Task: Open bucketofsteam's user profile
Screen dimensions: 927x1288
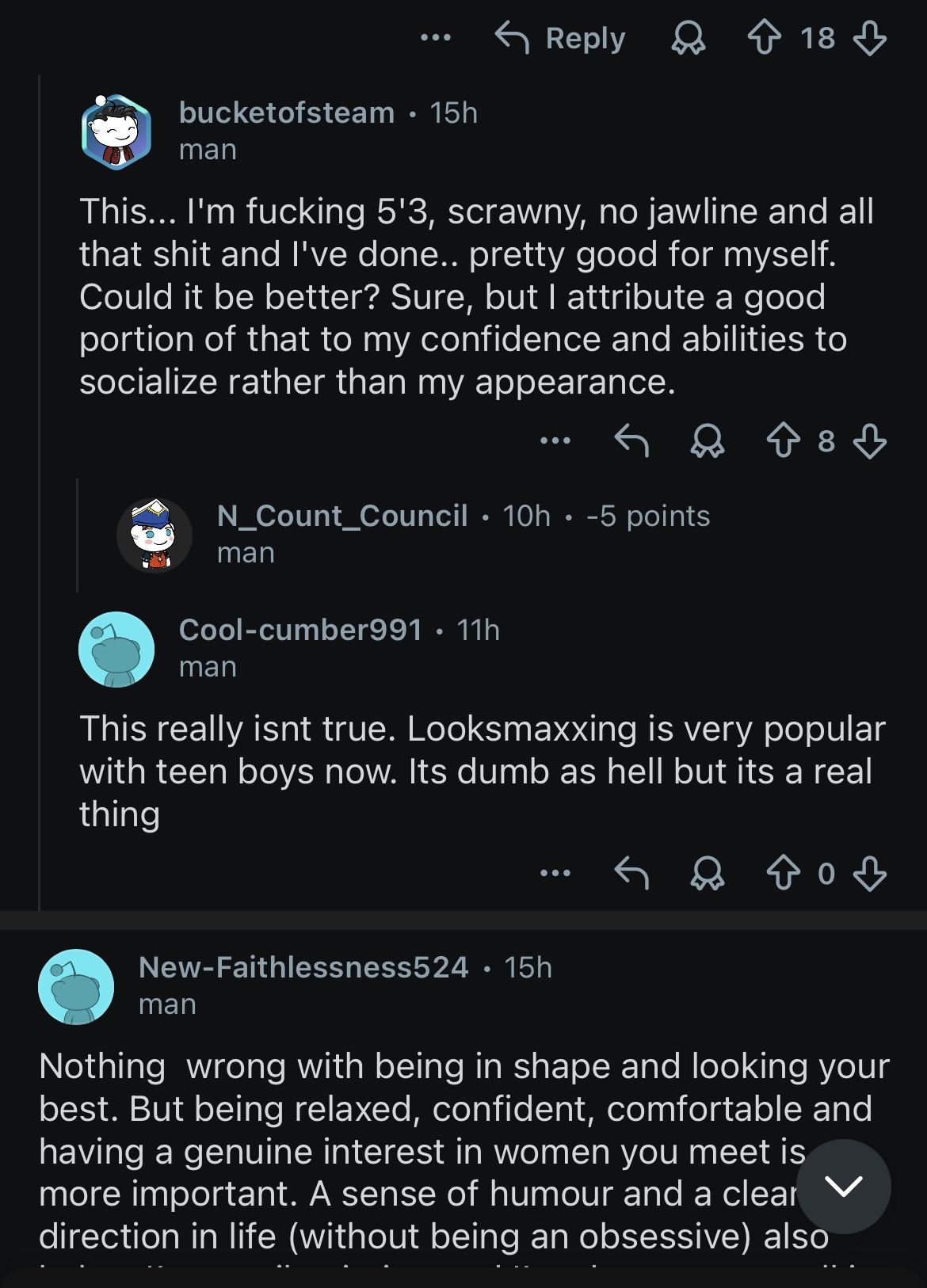Action: [x=286, y=112]
